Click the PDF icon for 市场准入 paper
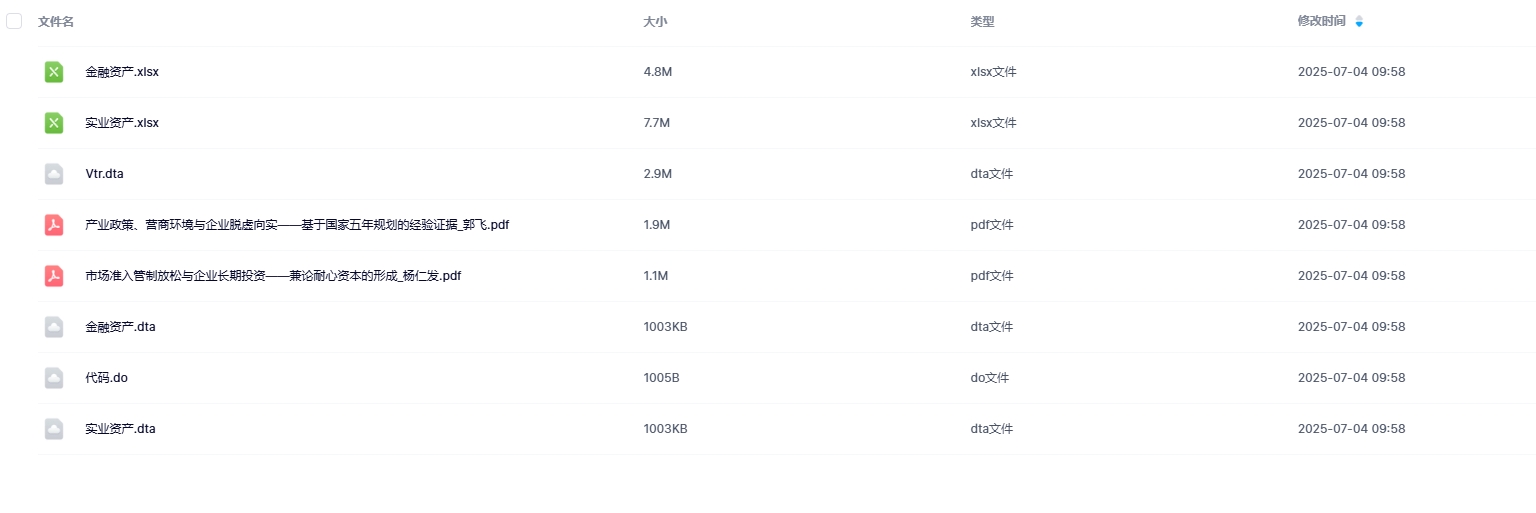 pos(54,276)
